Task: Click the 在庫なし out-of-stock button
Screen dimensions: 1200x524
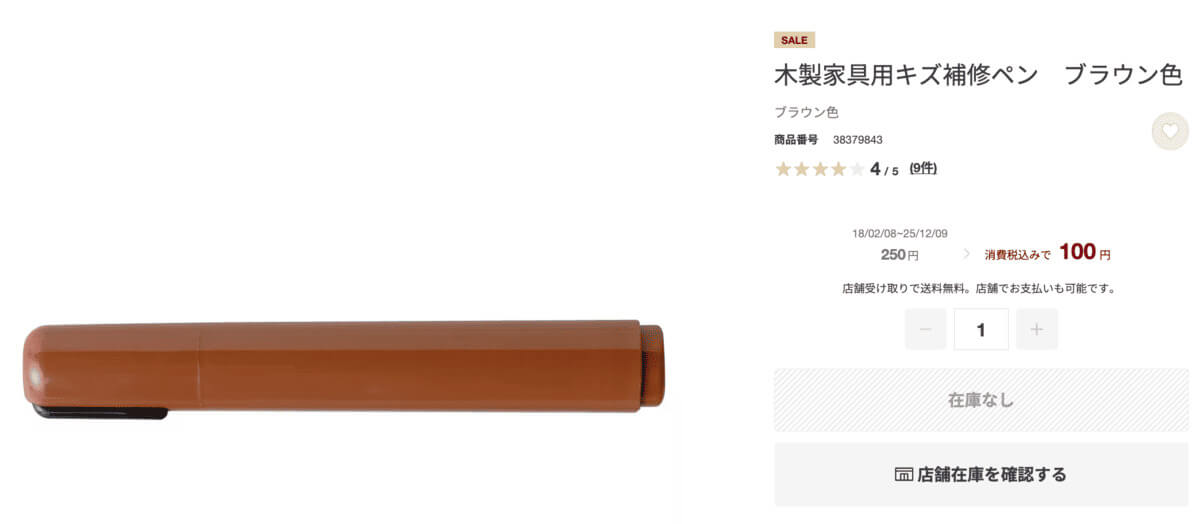Action: point(981,400)
